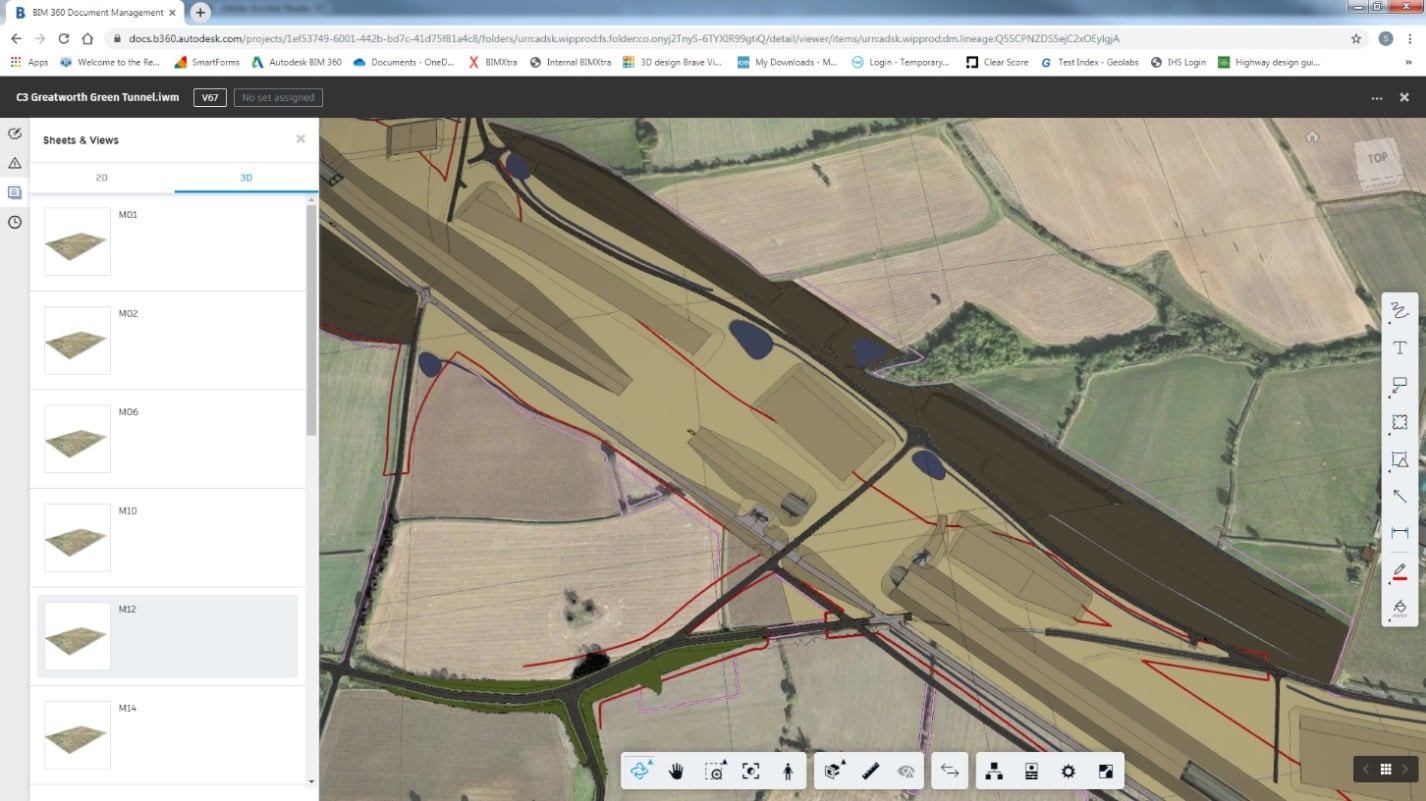Viewport: 1426px width, 801px height.
Task: Open Chrome menu three dots
Action: [1411, 38]
